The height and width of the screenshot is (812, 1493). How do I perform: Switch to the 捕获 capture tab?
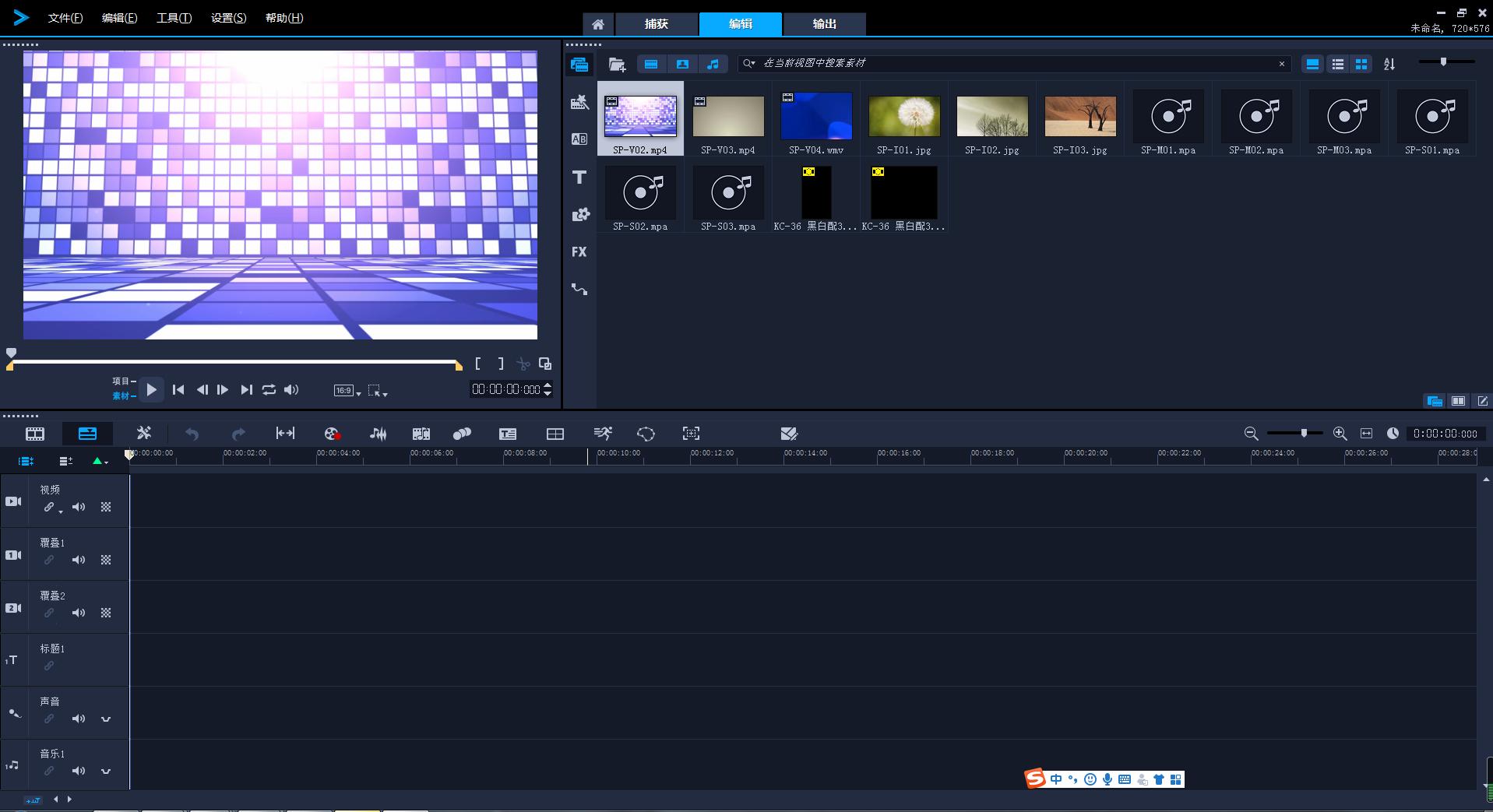[x=656, y=24]
